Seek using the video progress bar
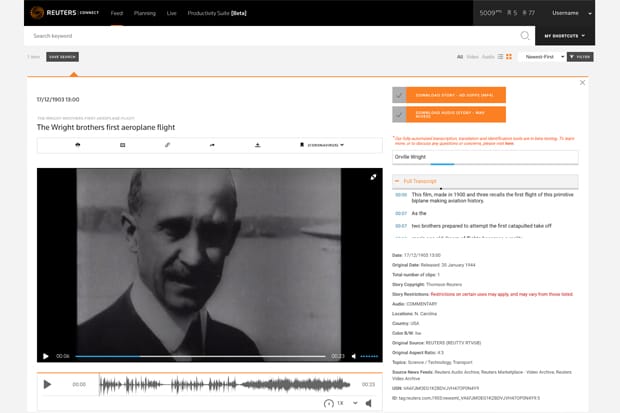Viewport: 620px width, 413px height. pyautogui.click(x=200, y=356)
